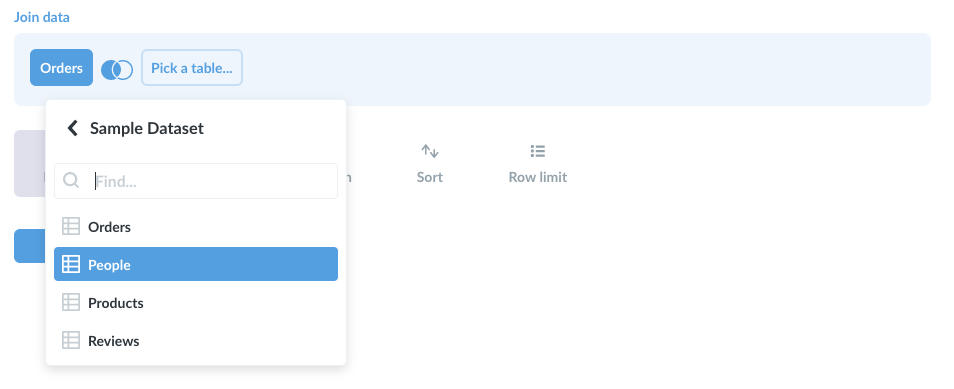The height and width of the screenshot is (389, 954).
Task: Pick Reviews from the table list
Action: pyautogui.click(x=196, y=340)
